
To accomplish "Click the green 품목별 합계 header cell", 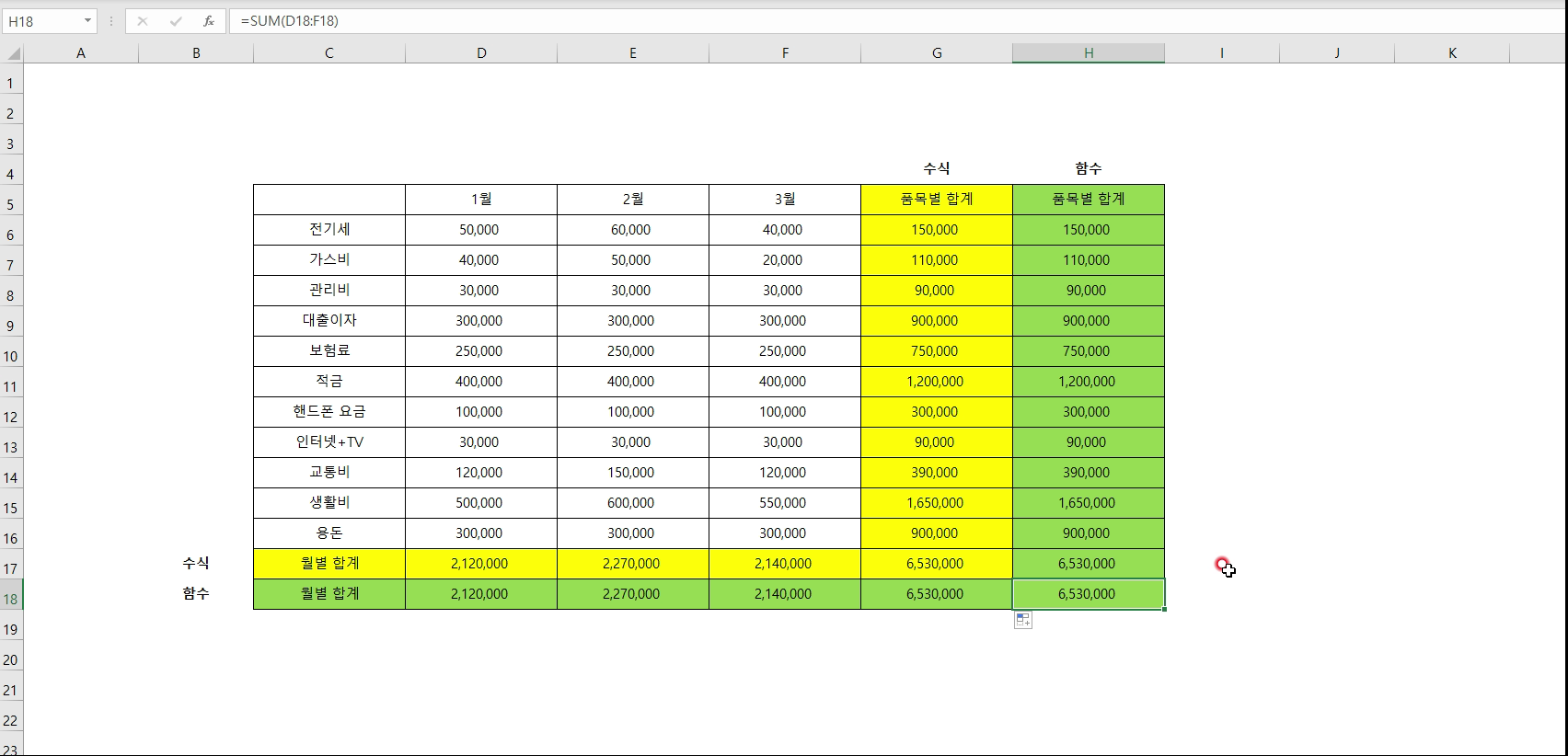I will 1089,200.
